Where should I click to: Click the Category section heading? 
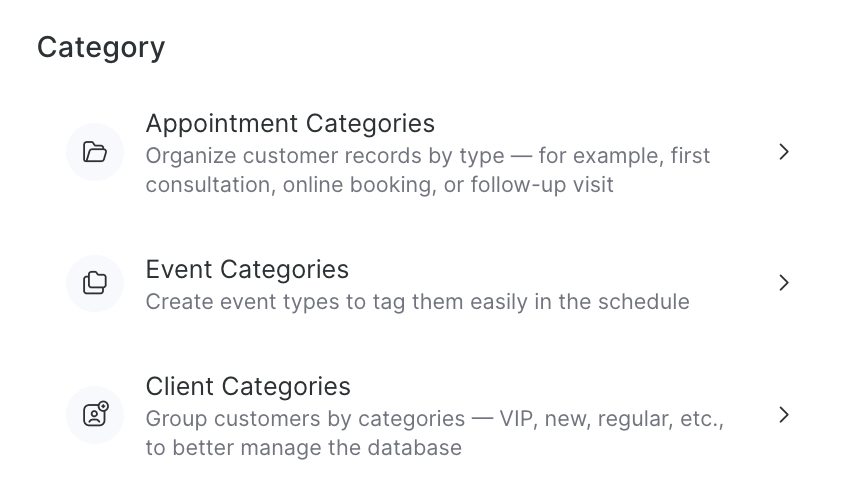[x=101, y=47]
